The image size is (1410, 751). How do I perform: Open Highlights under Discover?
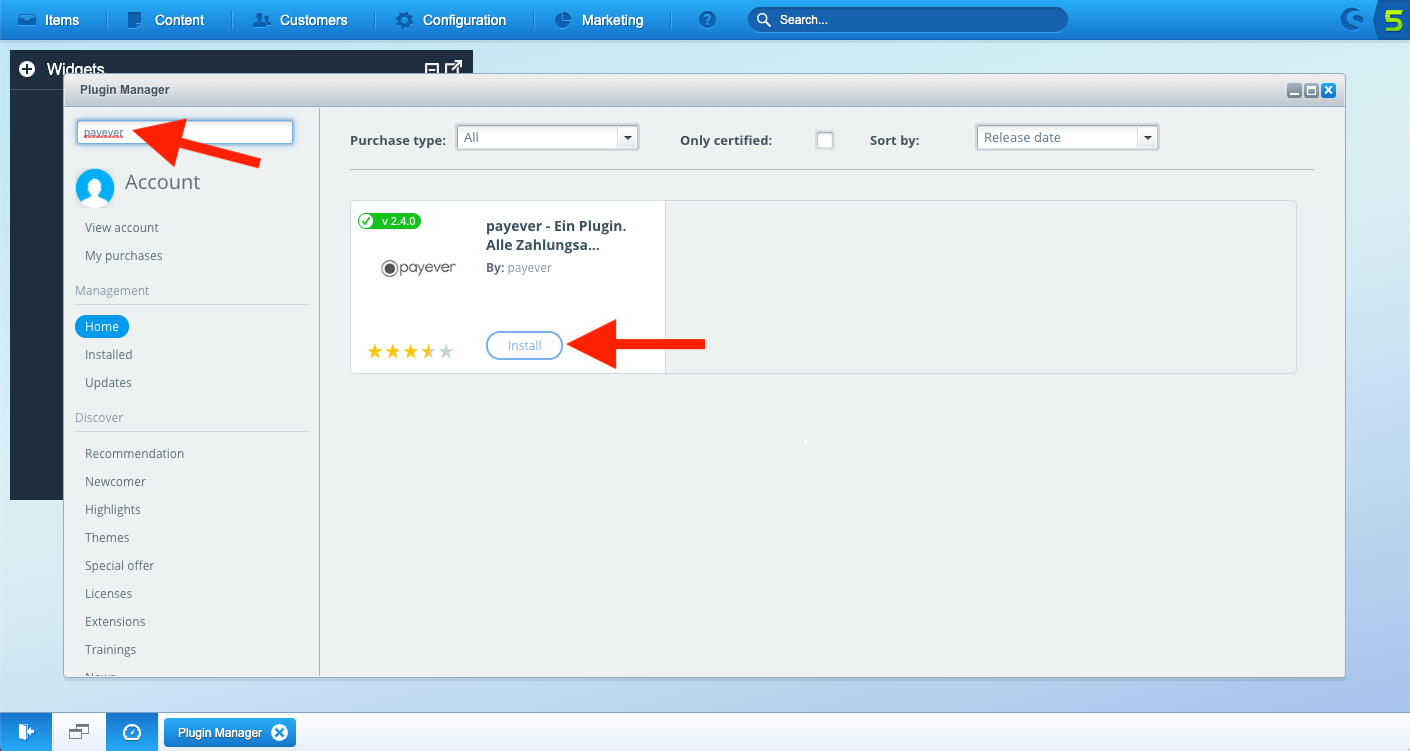[113, 510]
